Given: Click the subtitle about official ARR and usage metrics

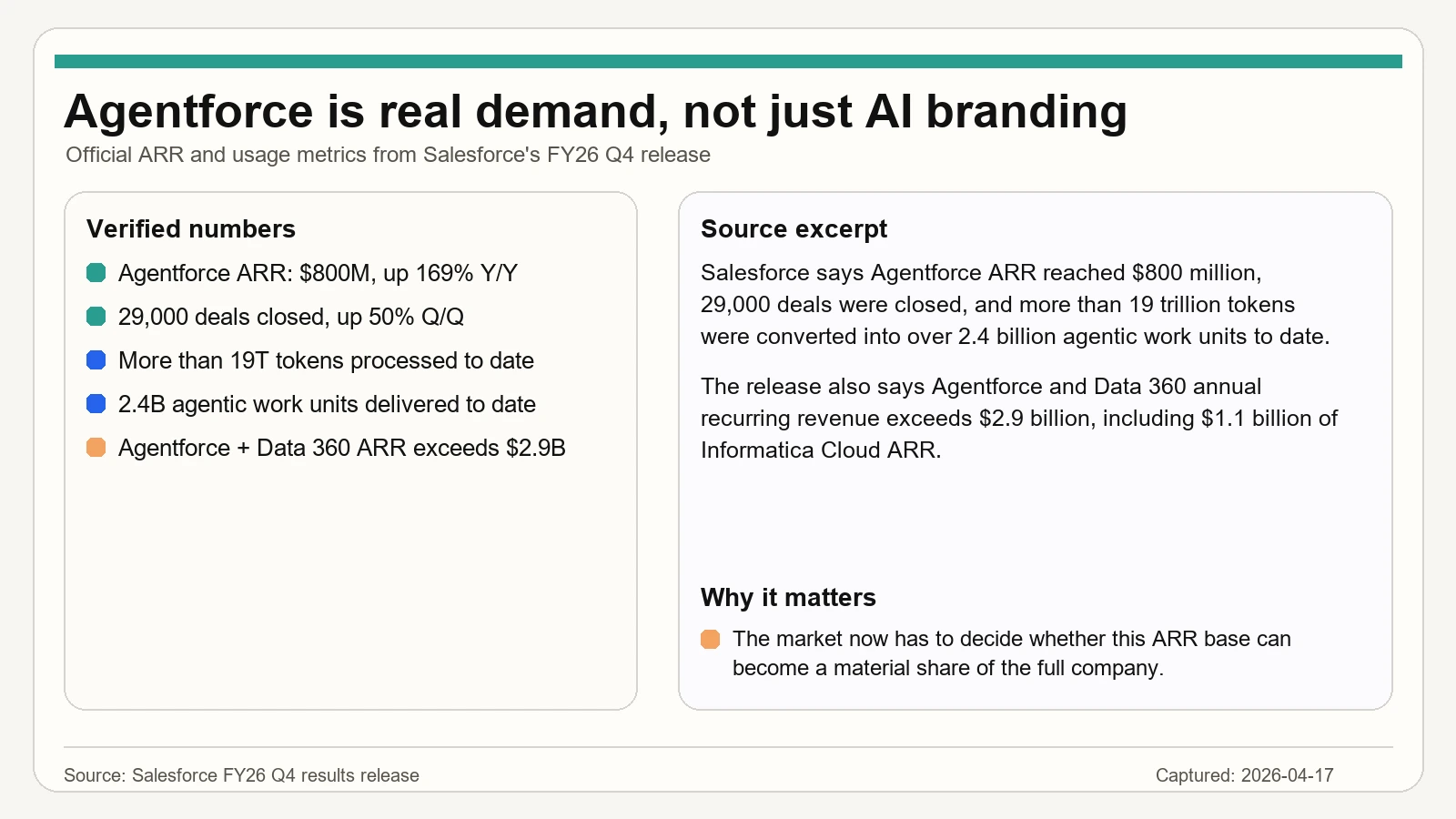Looking at the screenshot, I should pyautogui.click(x=388, y=155).
